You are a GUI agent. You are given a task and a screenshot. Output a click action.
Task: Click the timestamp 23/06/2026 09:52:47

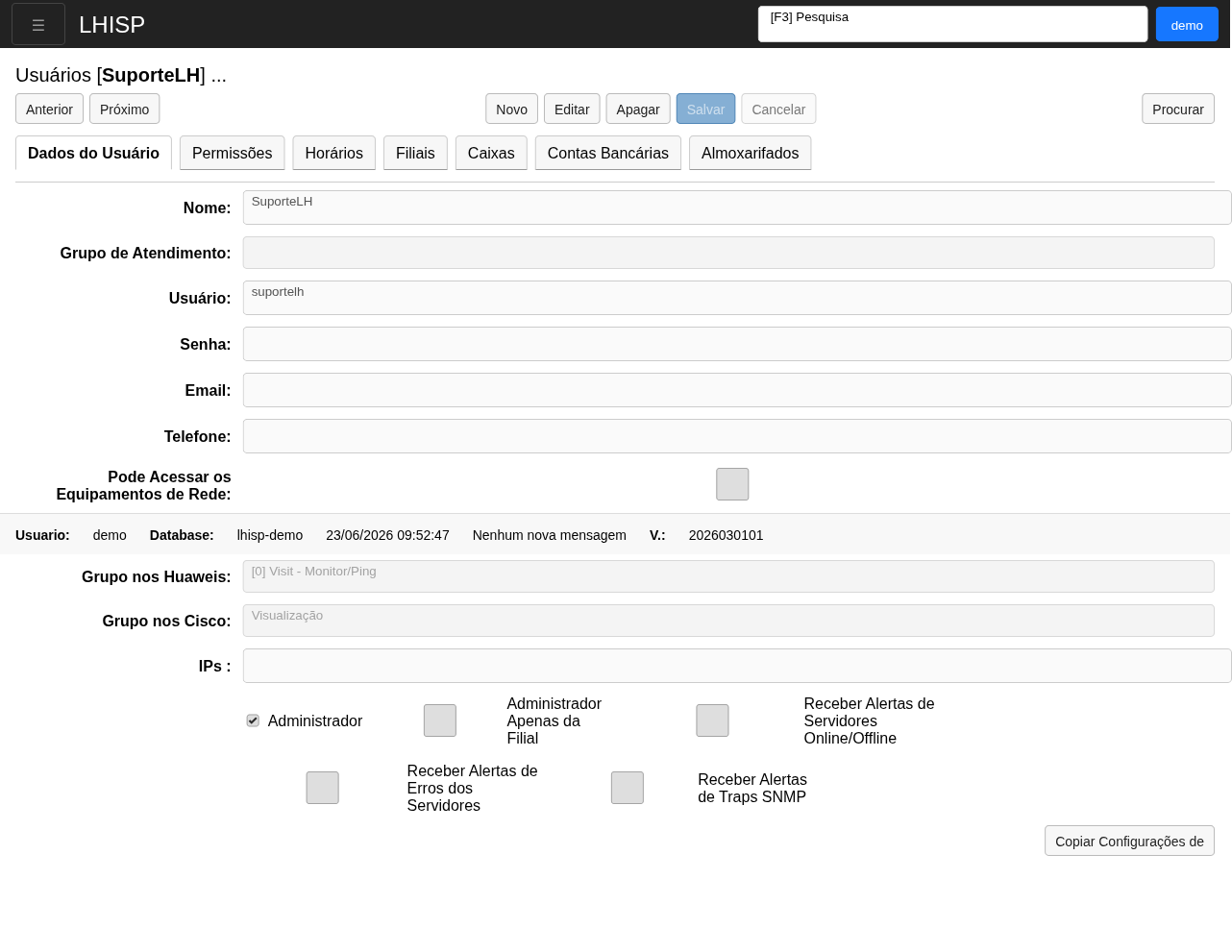coord(387,535)
